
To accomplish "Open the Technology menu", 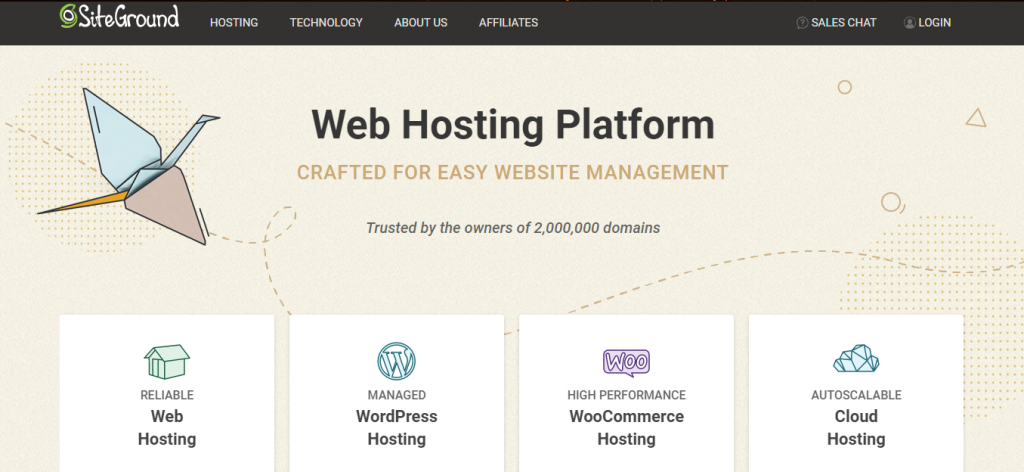I will click(x=326, y=23).
